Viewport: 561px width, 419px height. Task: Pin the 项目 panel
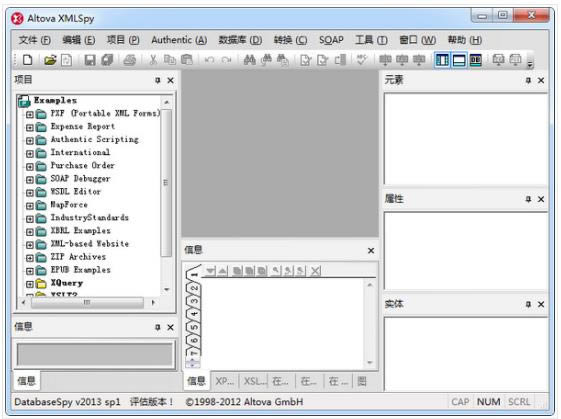[157, 80]
